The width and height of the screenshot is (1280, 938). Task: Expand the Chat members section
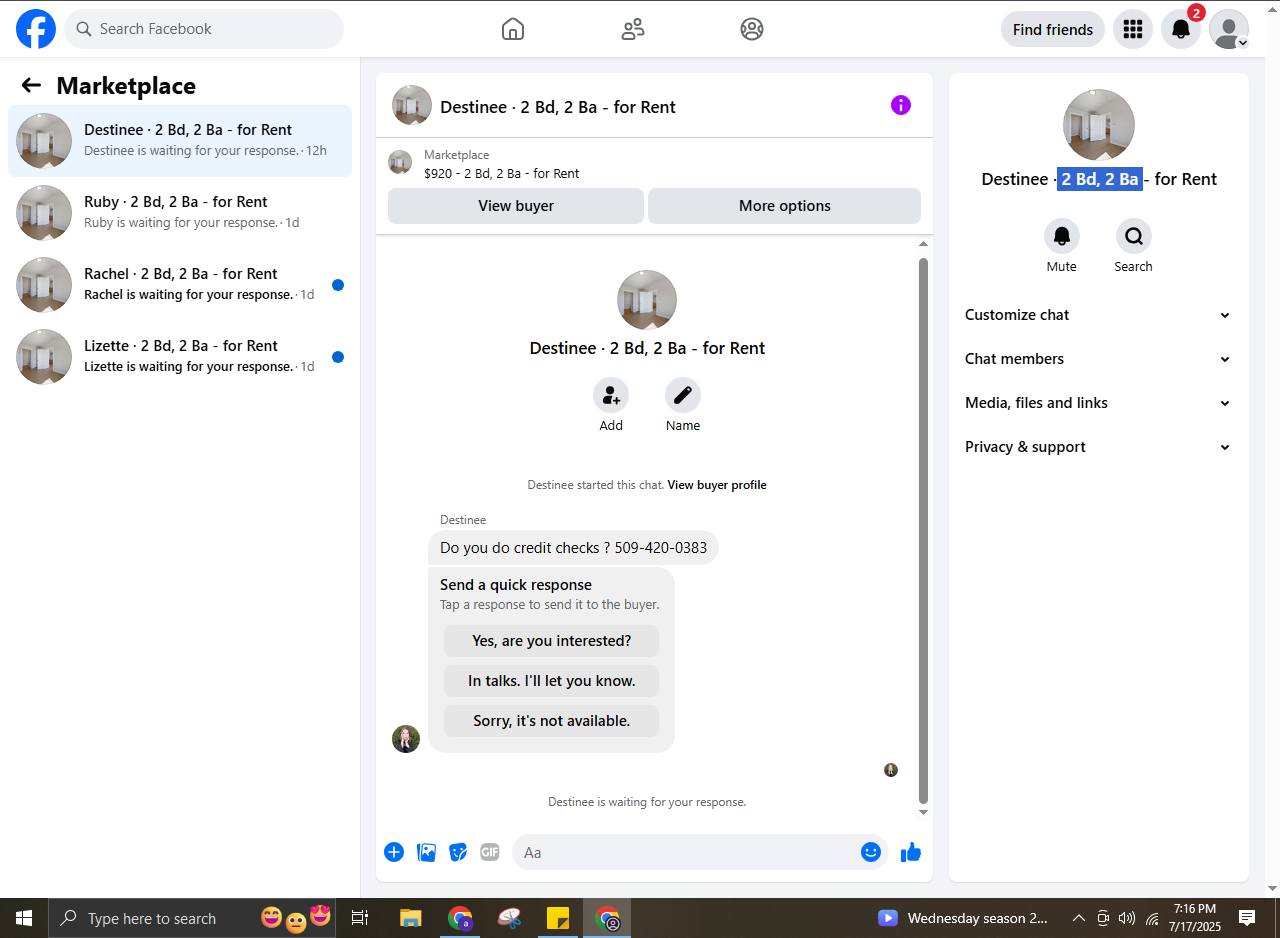pyautogui.click(x=1098, y=359)
